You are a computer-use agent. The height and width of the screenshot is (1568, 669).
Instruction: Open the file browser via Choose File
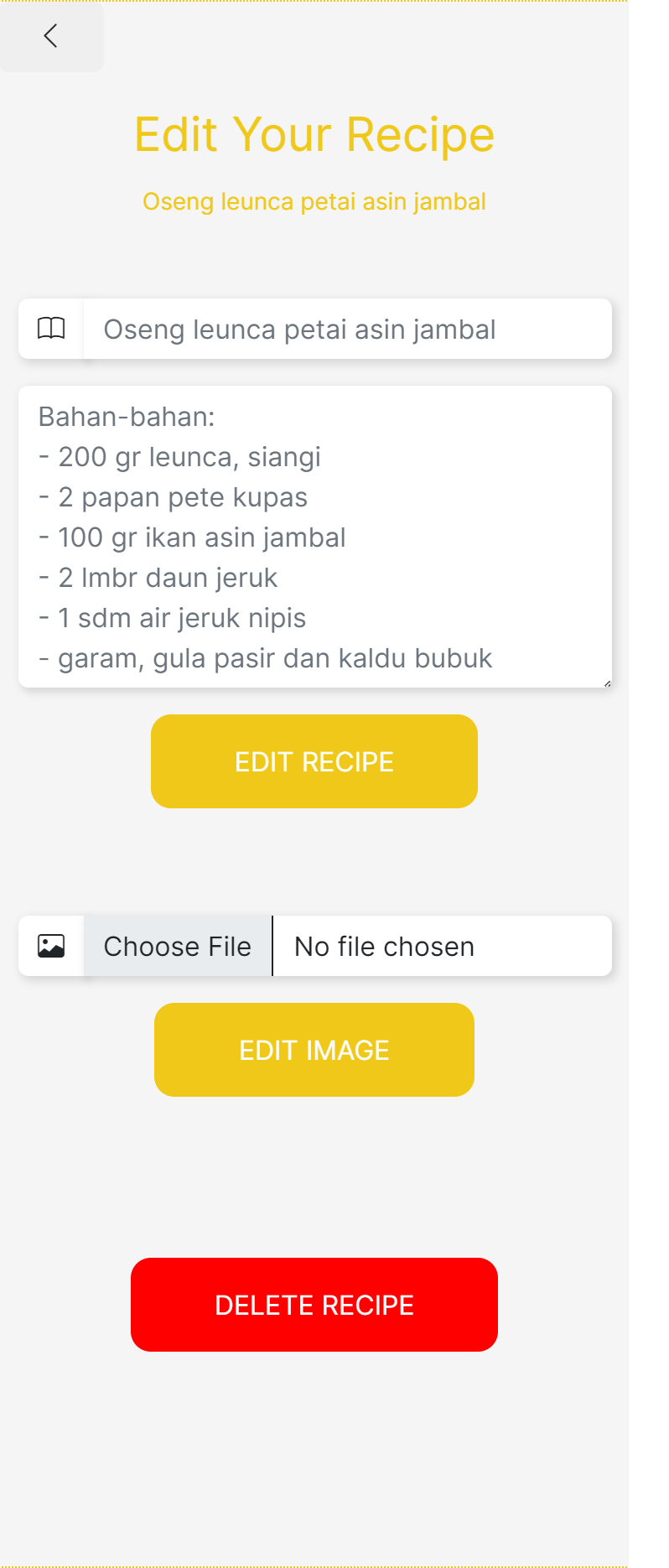(176, 945)
